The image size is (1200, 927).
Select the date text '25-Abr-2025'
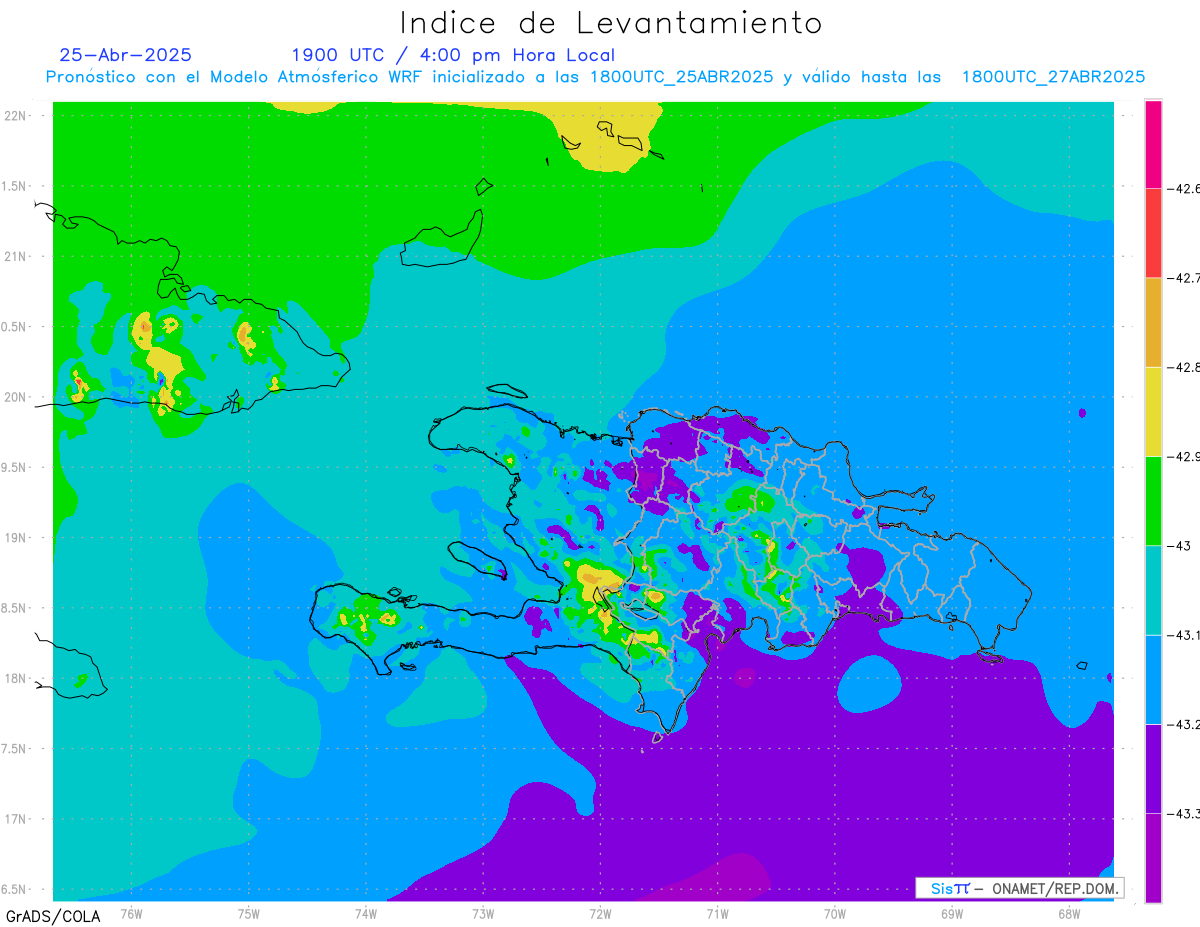[126, 55]
